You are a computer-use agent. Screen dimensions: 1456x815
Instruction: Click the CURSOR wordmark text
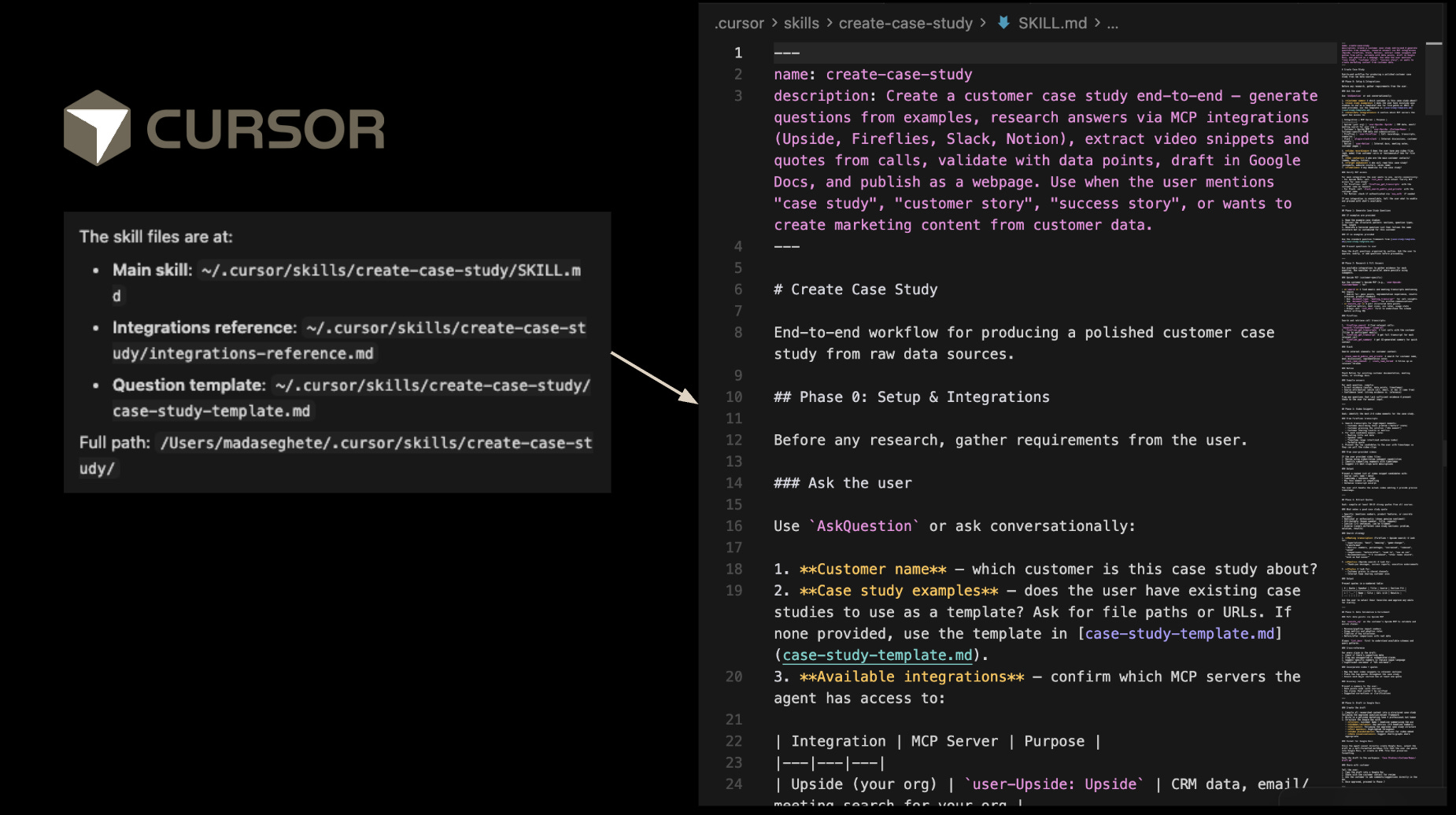[x=265, y=129]
